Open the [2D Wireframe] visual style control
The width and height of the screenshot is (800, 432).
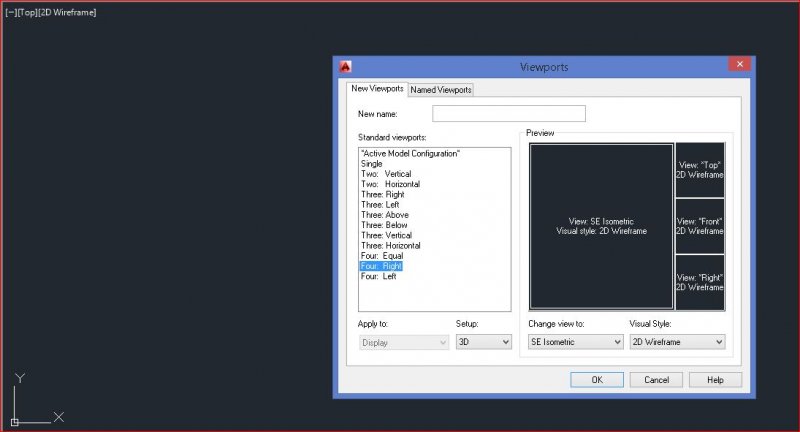67,12
